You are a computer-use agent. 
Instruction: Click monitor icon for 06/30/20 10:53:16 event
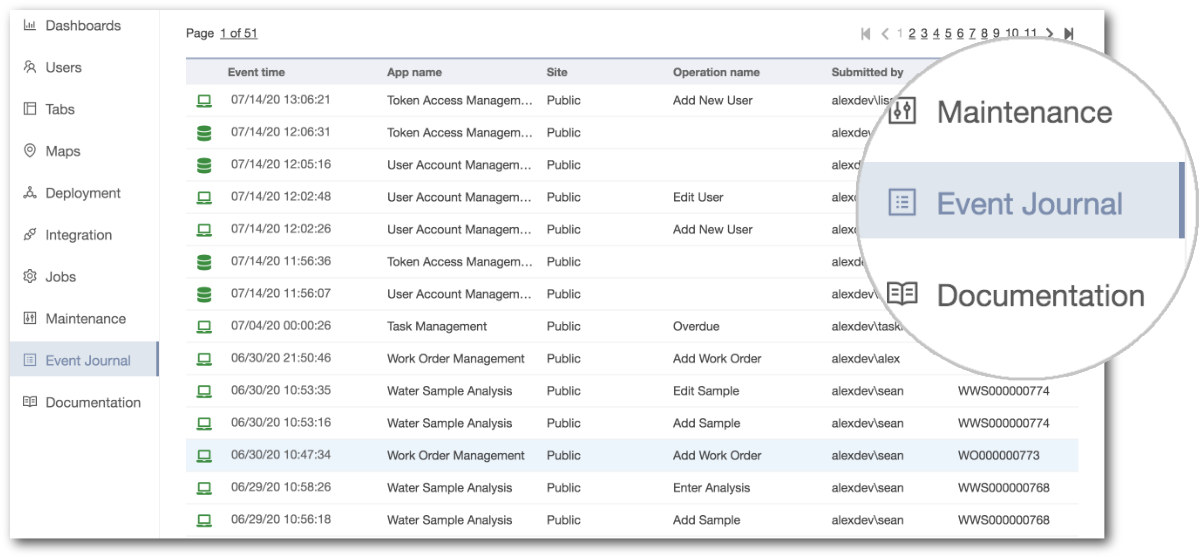(x=204, y=423)
